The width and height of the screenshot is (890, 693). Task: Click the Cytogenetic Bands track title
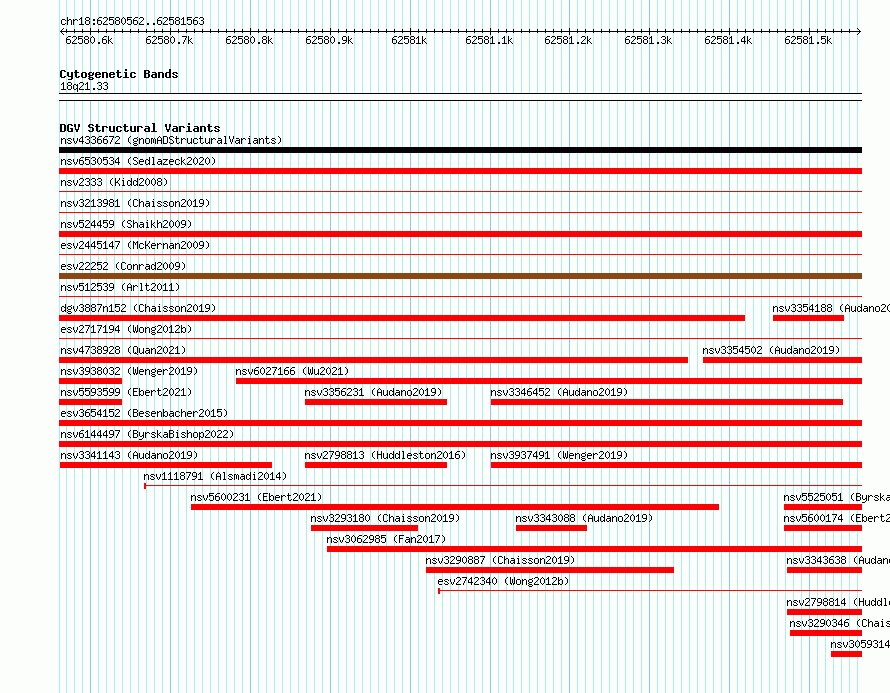[119, 74]
